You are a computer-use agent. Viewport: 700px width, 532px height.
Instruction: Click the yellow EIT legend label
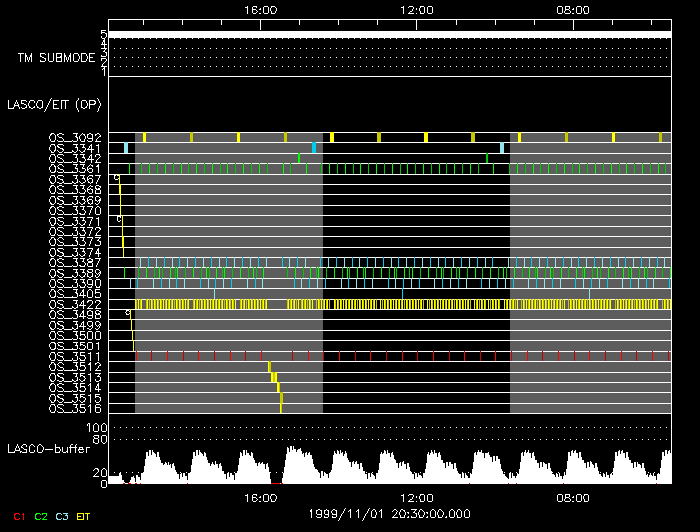84,515
